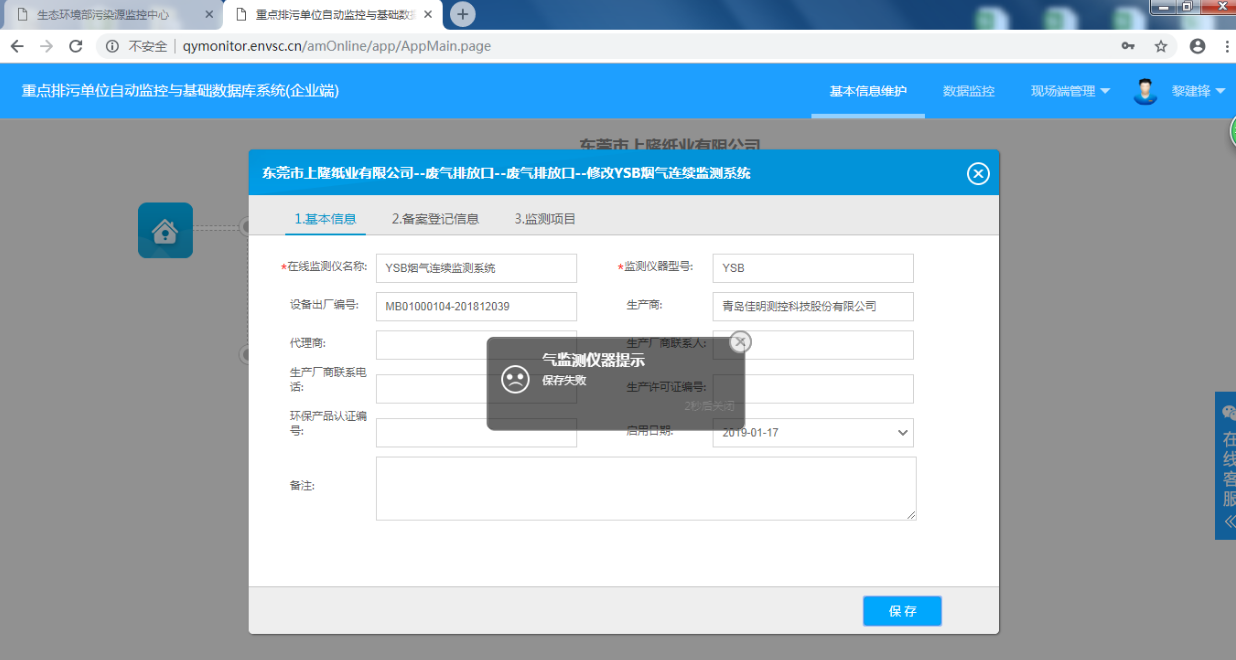This screenshot has width=1236, height=660.
Task: Switch to the 2.备案登记信息 tab
Action: pyautogui.click(x=435, y=219)
